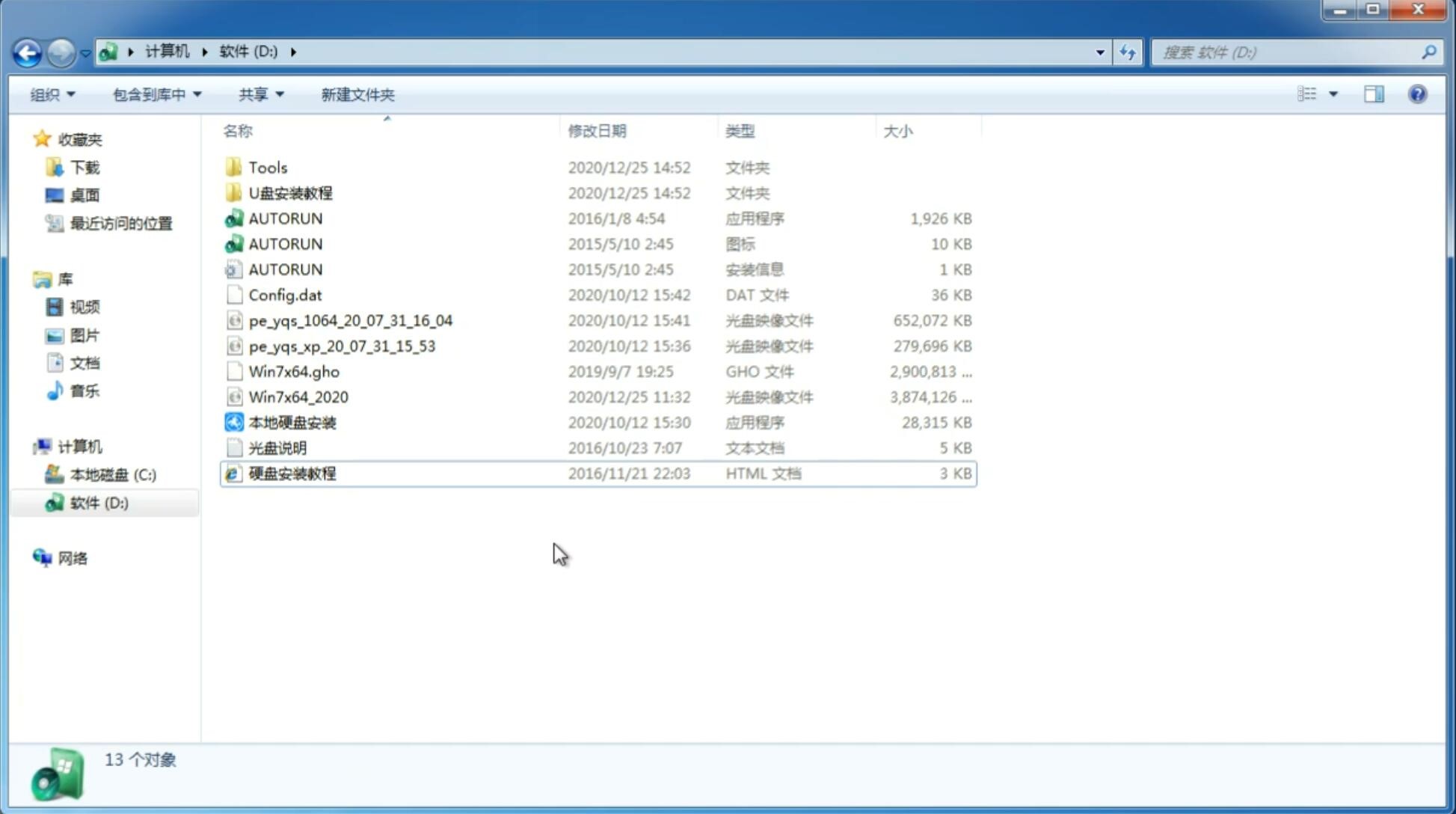Click address bar path dropdown
The height and width of the screenshot is (814, 1456).
point(1100,51)
